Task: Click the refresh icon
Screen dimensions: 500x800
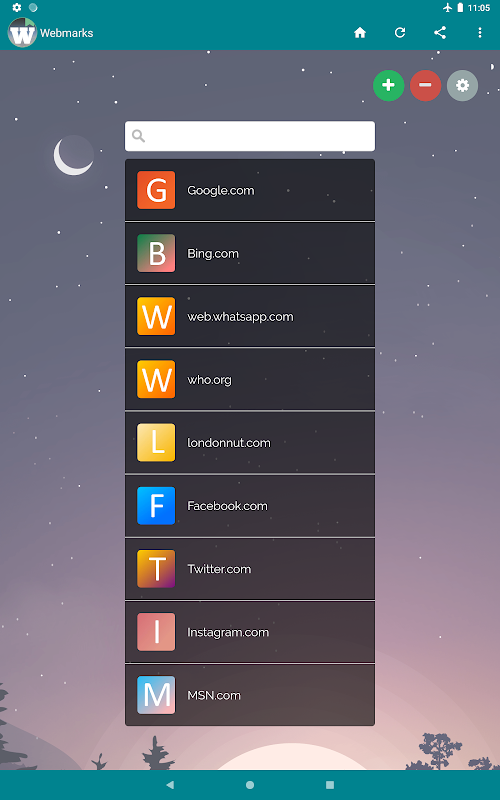Action: 400,33
